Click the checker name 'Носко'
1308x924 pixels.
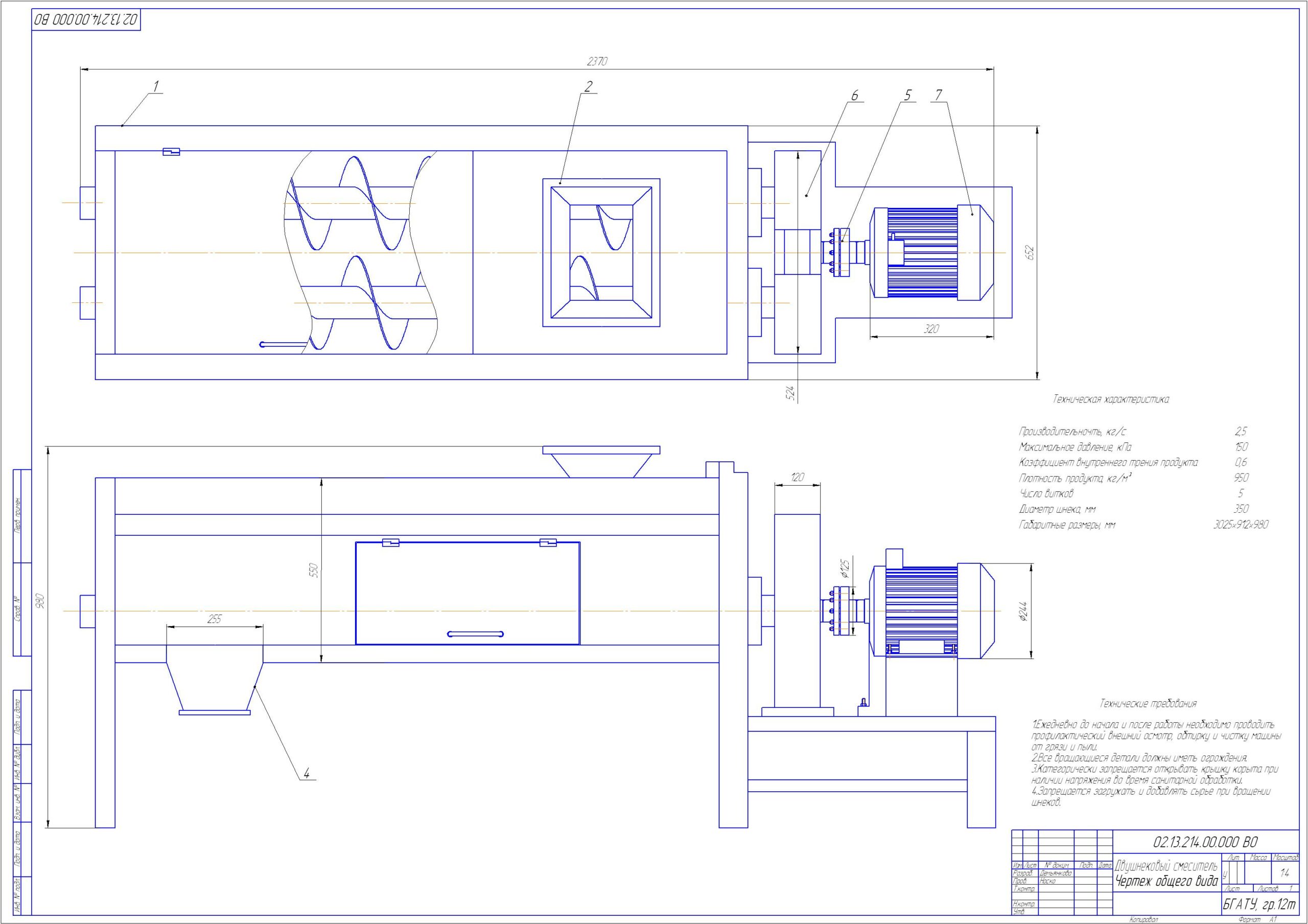1047,881
